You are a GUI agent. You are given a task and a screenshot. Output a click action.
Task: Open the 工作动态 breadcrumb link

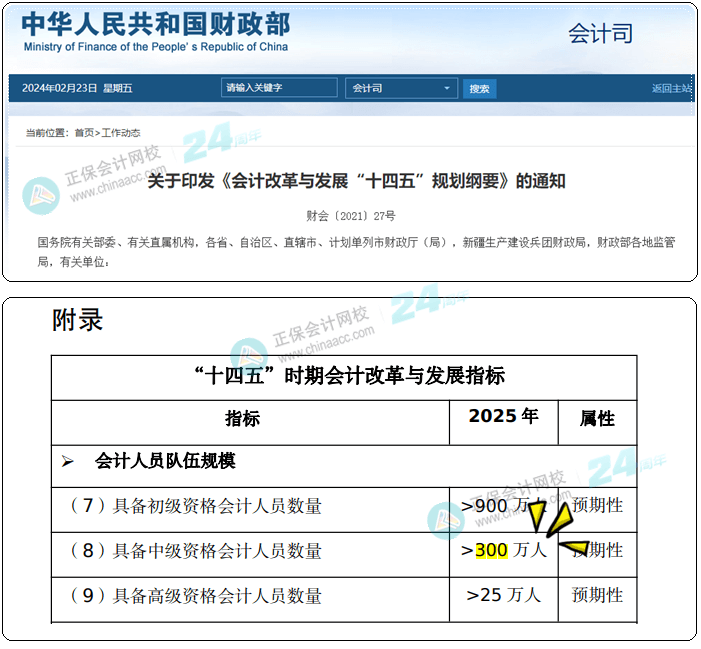coord(121,133)
